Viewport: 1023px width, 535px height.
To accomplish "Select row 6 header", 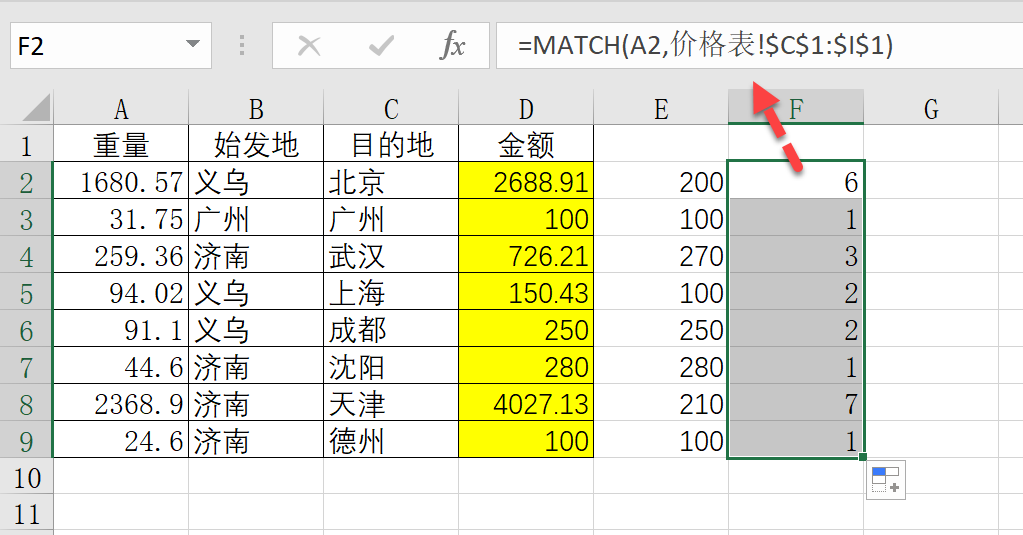I will coord(26,329).
